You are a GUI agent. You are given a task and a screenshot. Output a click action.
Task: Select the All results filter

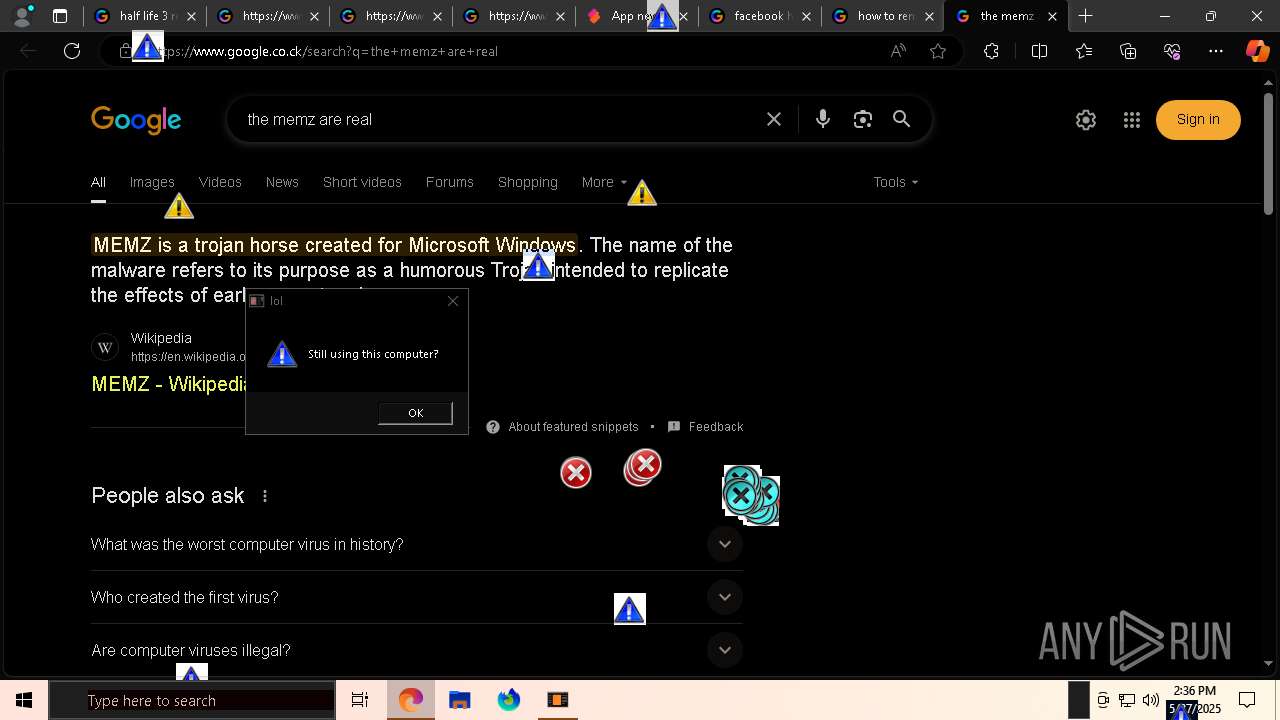(x=98, y=182)
